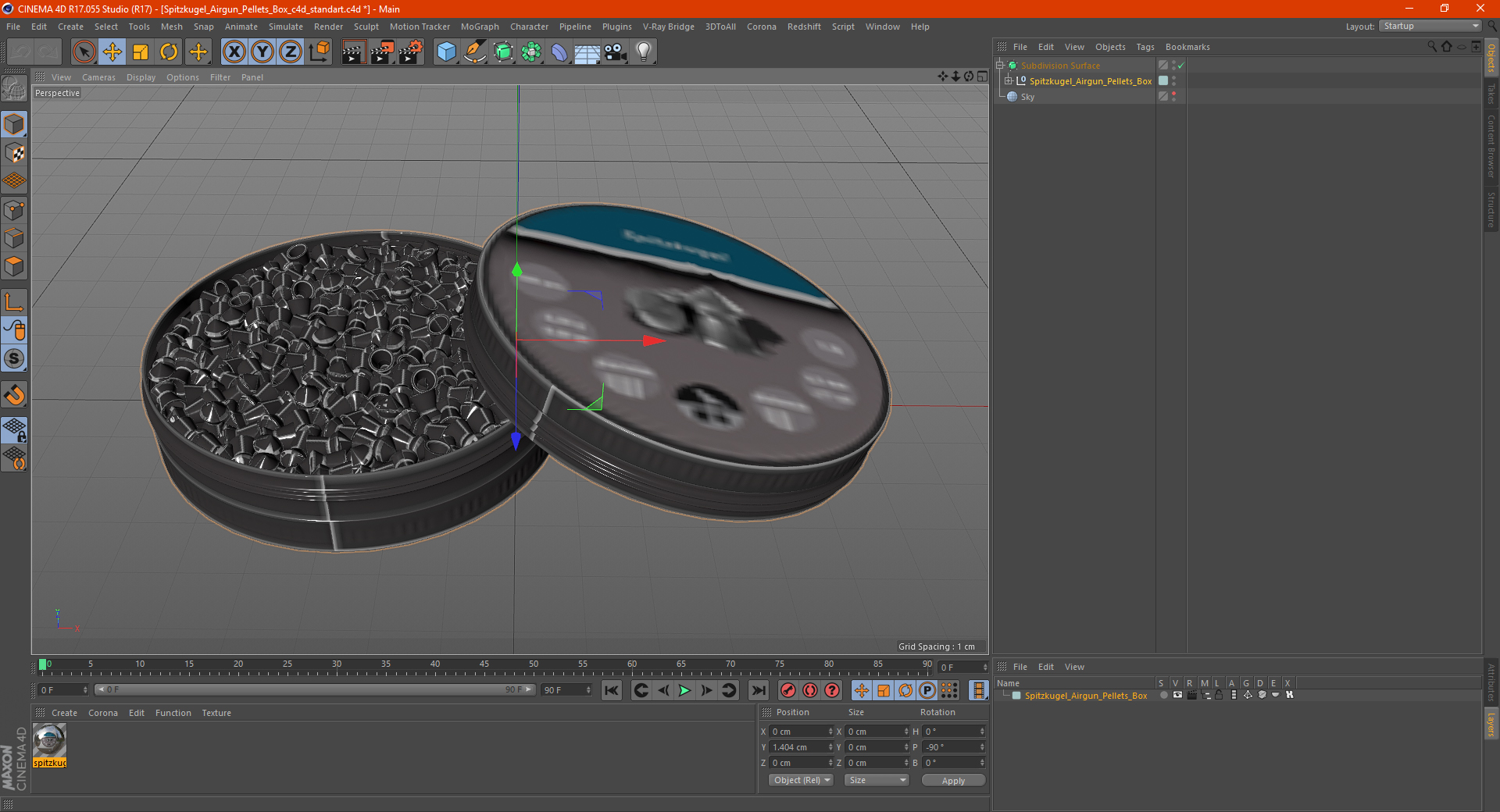Toggle the coordinate system world/object
The height and width of the screenshot is (812, 1500).
pos(319,52)
